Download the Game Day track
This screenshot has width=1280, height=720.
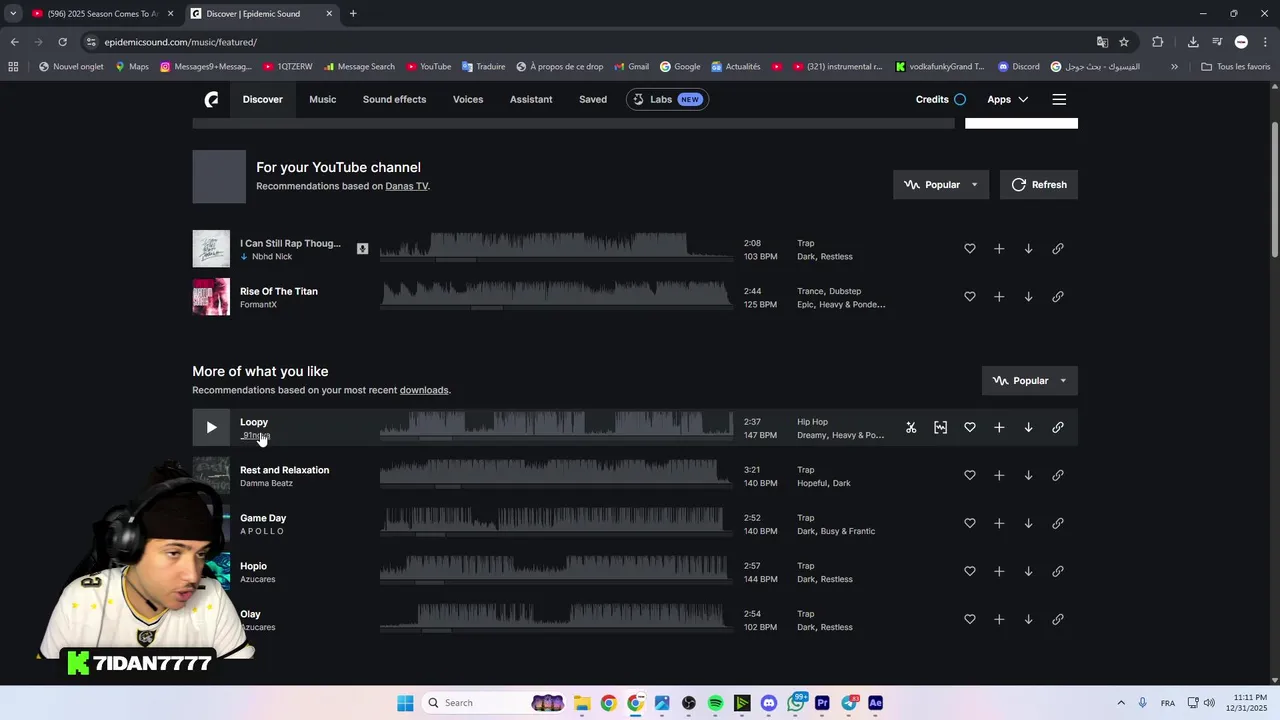tap(1028, 524)
